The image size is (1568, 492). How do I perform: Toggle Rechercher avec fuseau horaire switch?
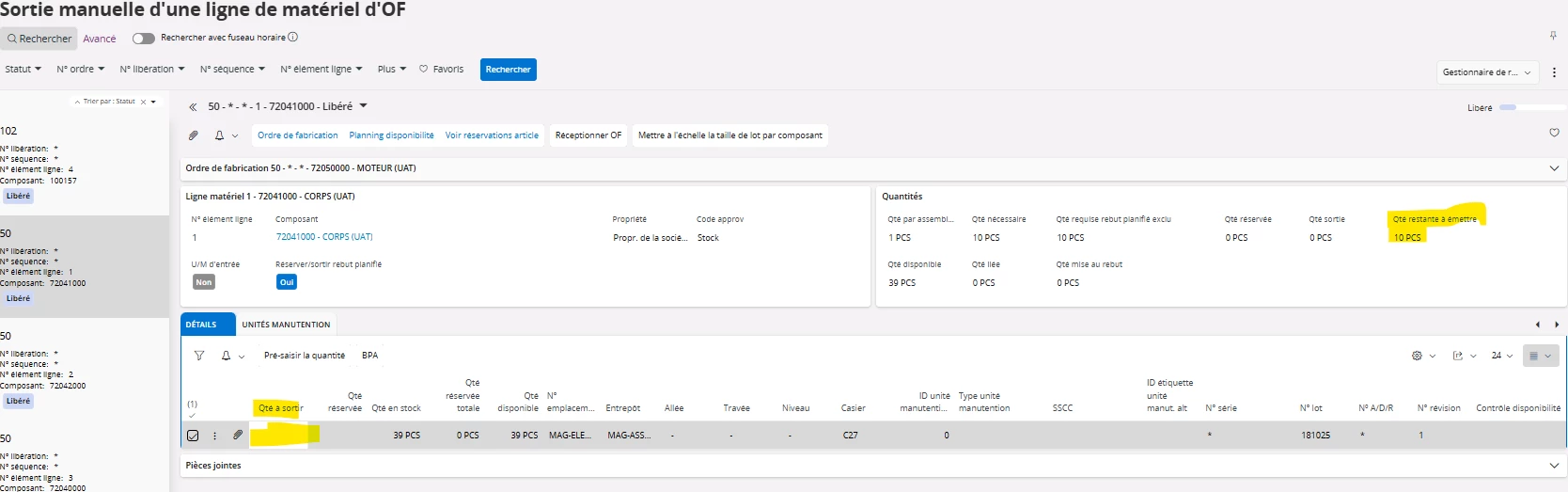pyautogui.click(x=143, y=39)
